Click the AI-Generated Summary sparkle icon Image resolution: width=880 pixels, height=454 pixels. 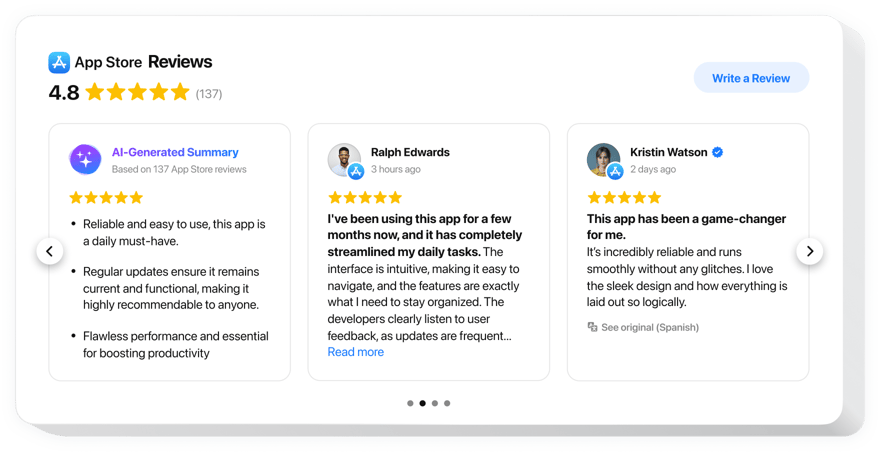(85, 159)
